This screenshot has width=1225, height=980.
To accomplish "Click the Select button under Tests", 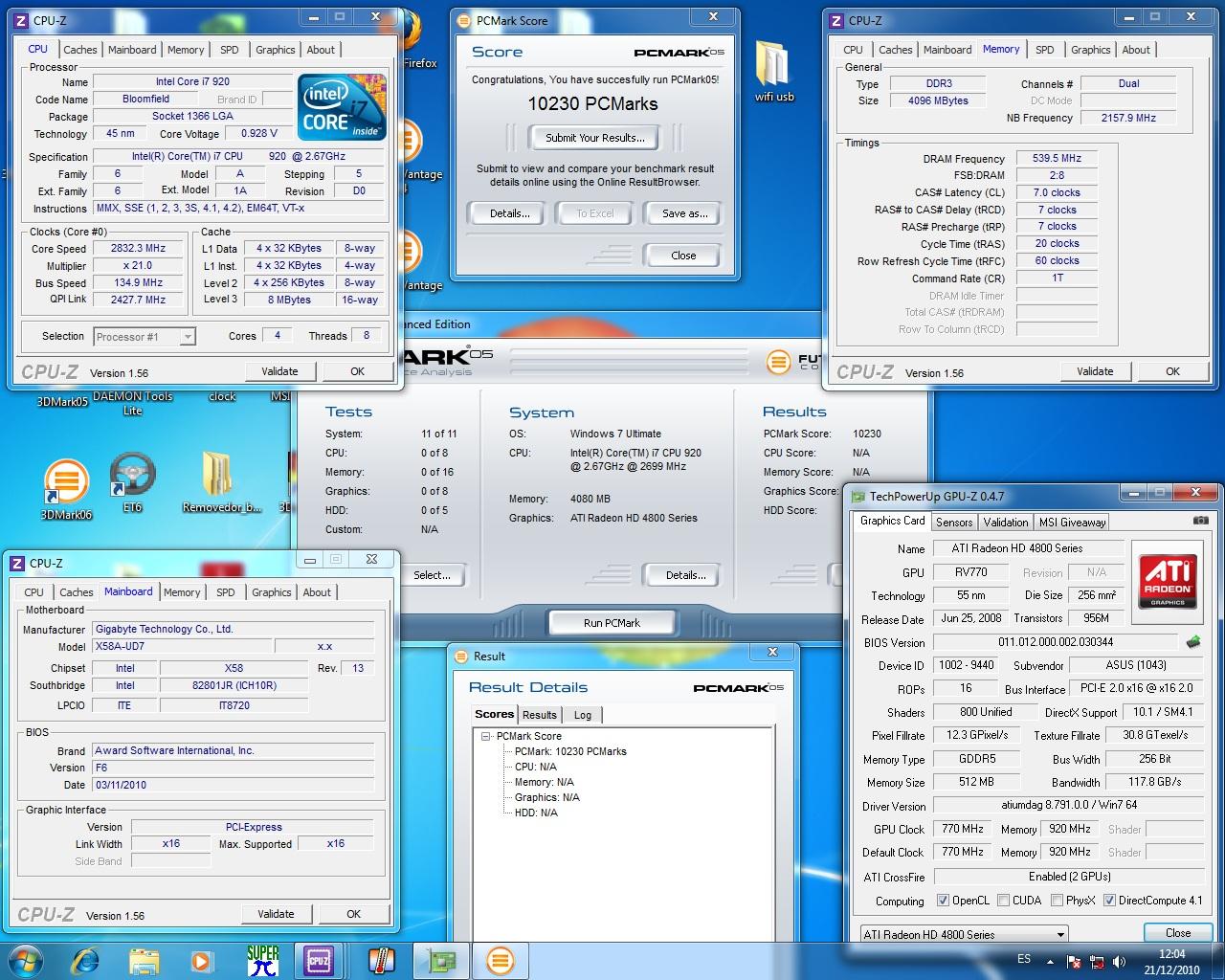I will point(432,575).
